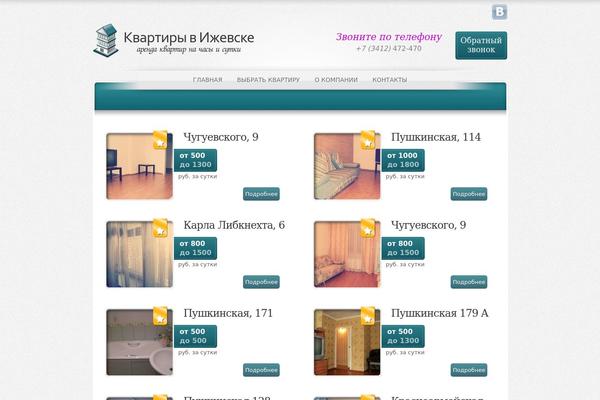The width and height of the screenshot is (600, 400).
Task: Open Чугуевского, 9 photo with TV and table
Action: point(140,166)
